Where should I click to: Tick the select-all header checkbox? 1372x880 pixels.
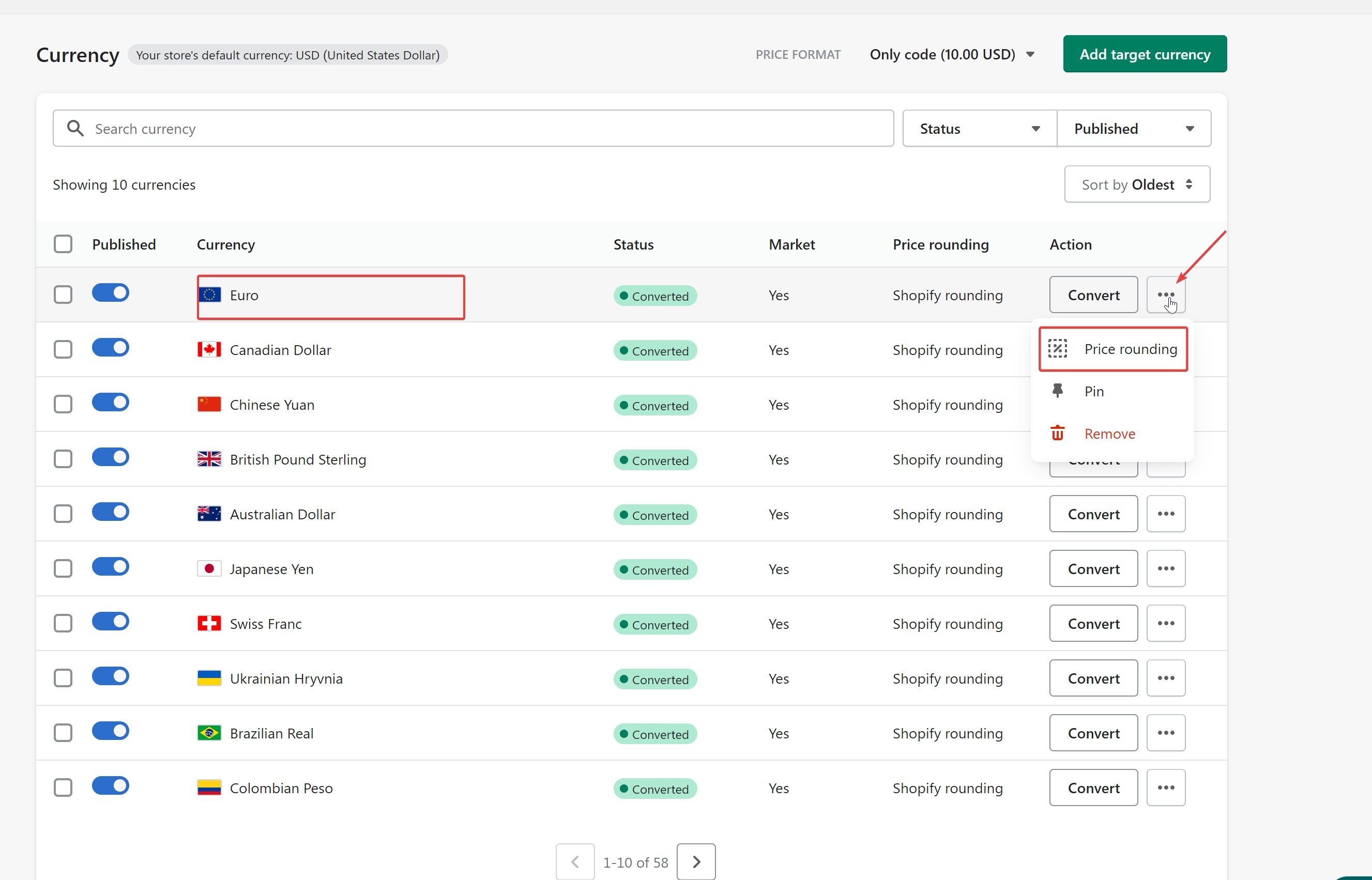pyautogui.click(x=63, y=244)
